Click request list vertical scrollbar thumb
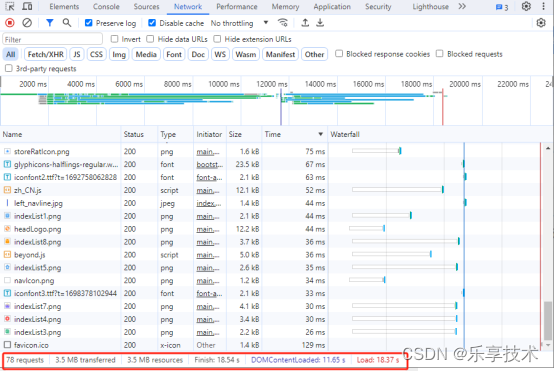The height and width of the screenshot is (372, 554). point(548,320)
